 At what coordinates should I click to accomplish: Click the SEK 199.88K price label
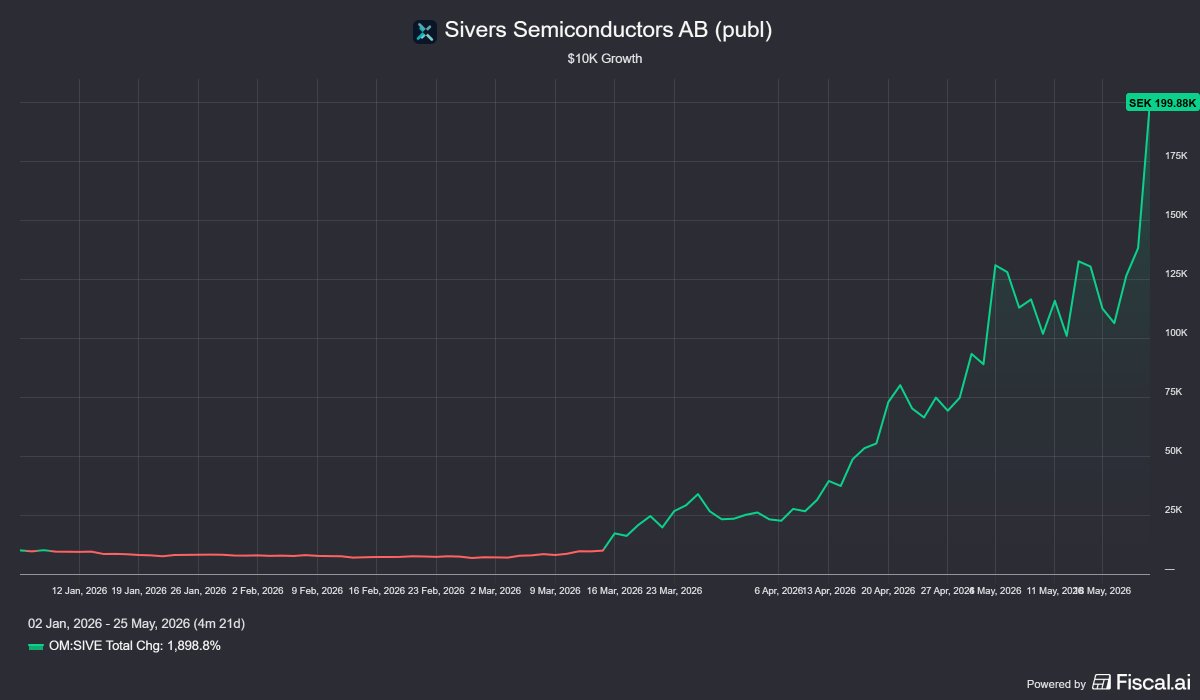(1161, 102)
